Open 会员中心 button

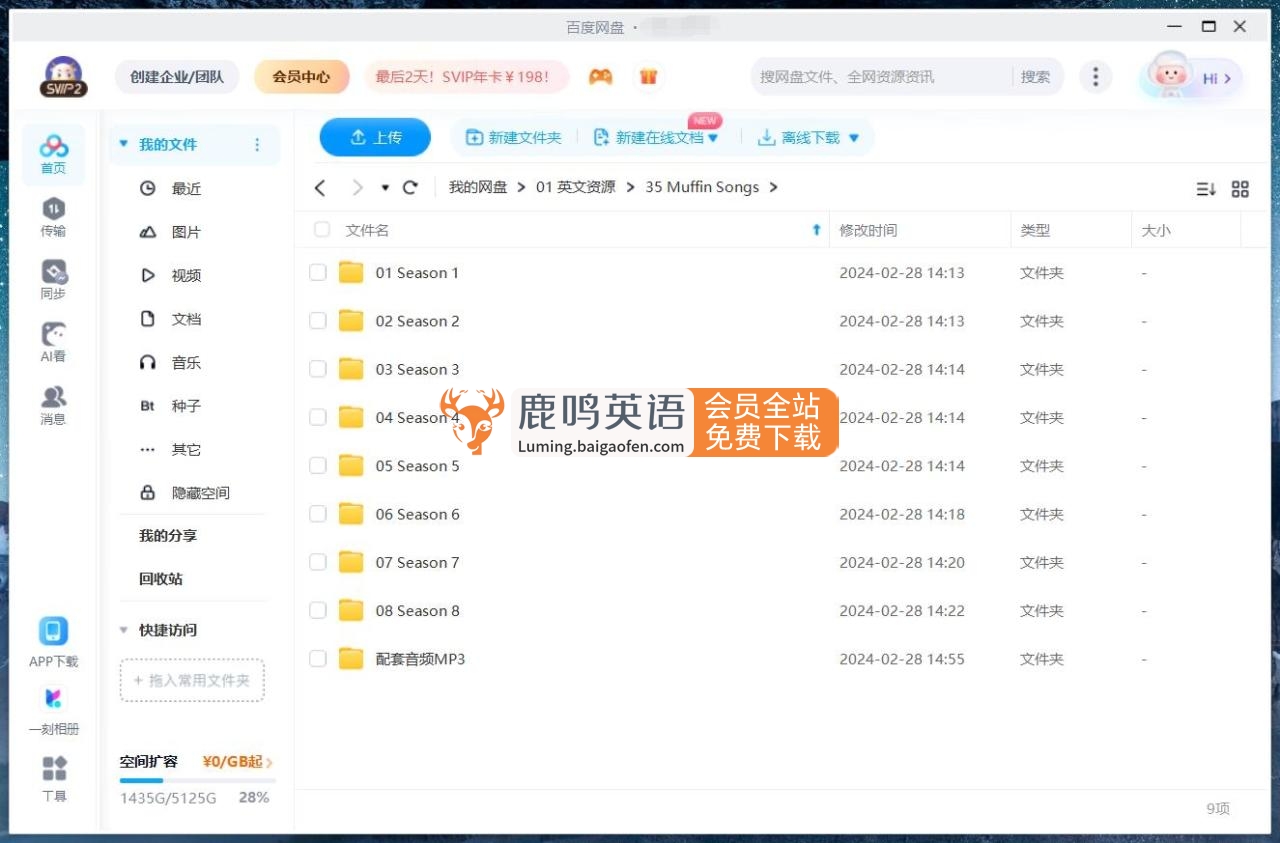[x=301, y=77]
